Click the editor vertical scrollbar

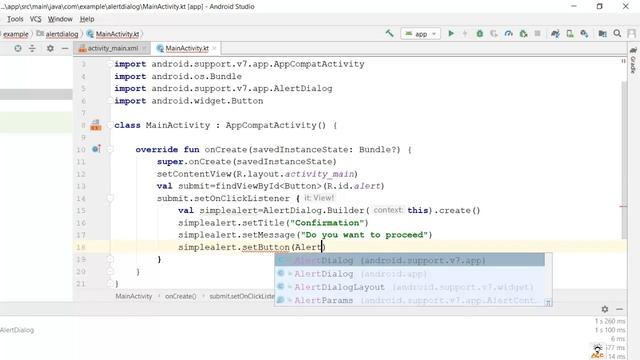pyautogui.click(x=624, y=159)
